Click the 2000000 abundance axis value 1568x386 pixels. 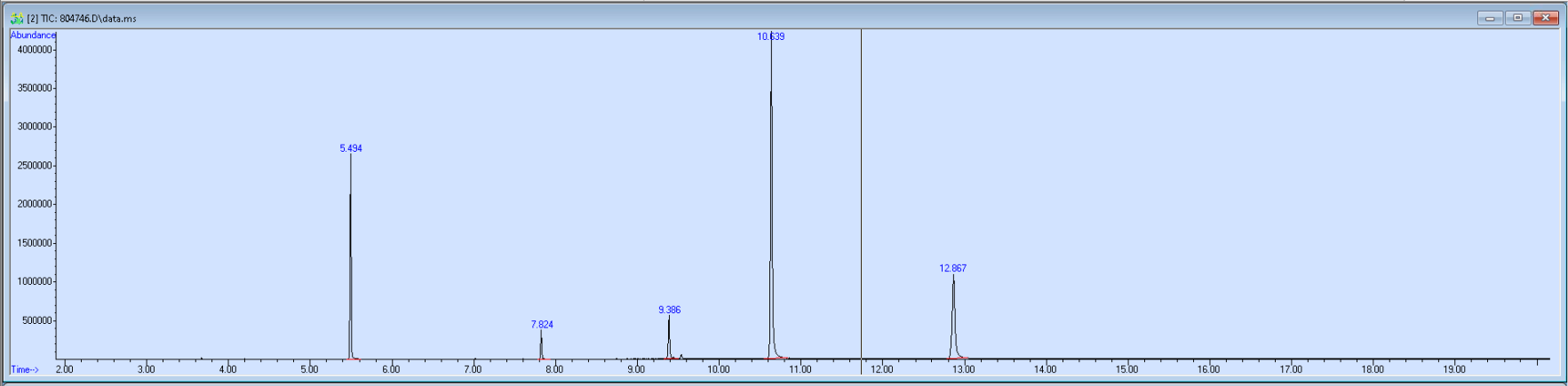pyautogui.click(x=35, y=204)
